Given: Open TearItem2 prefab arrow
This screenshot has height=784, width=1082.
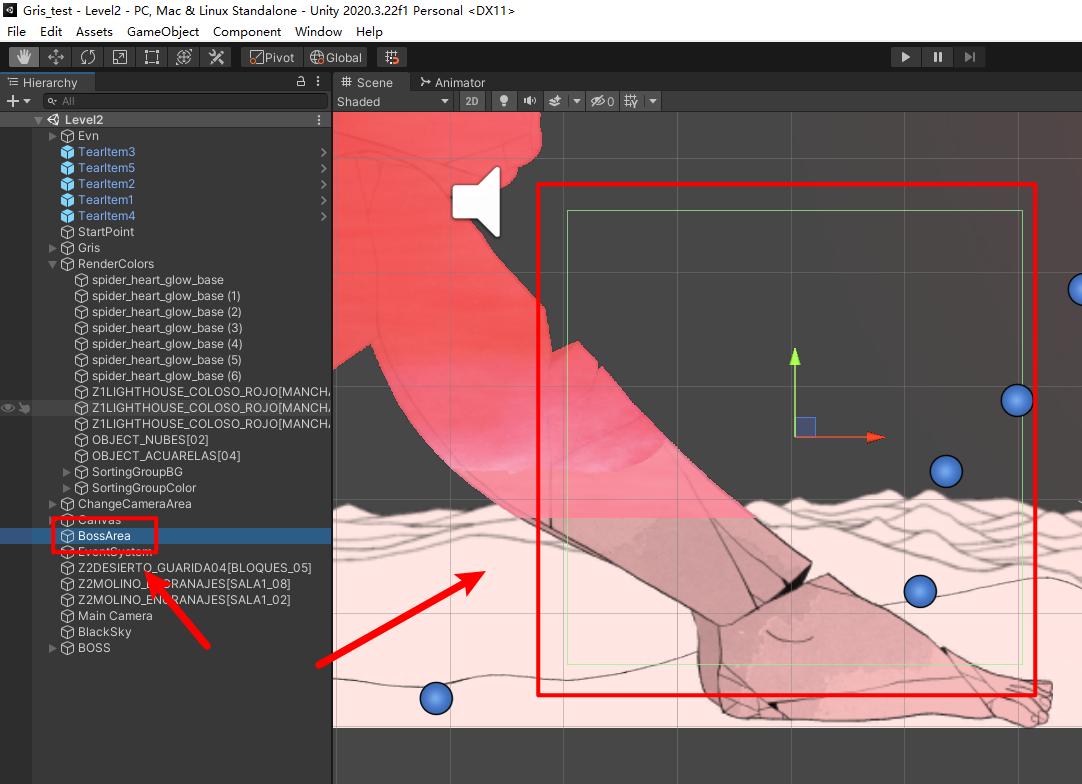Looking at the screenshot, I should click(324, 184).
